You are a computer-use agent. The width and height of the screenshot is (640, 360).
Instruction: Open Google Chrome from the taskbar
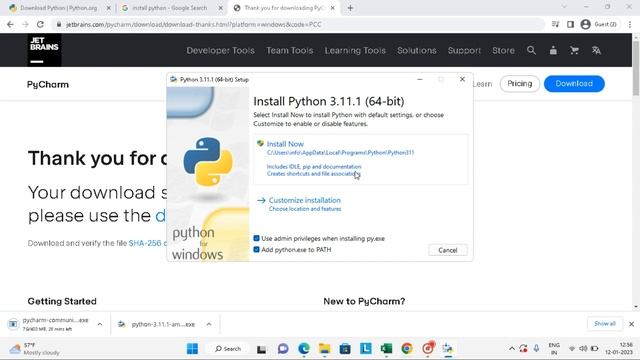[407, 349]
